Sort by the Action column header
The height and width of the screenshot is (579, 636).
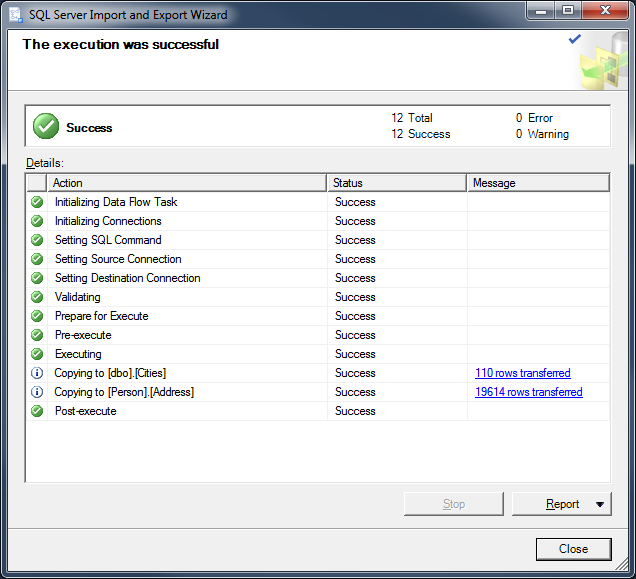tap(187, 183)
